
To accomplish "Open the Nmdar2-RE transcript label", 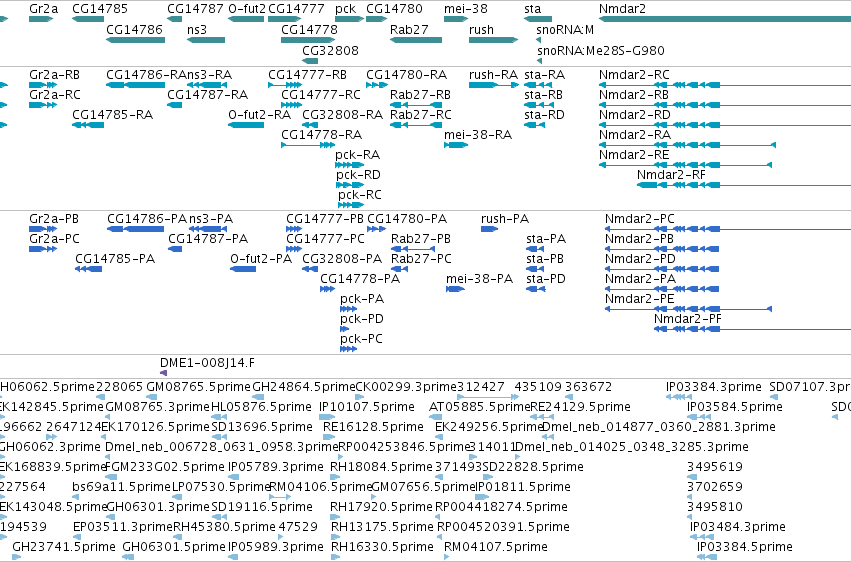I will (x=634, y=155).
